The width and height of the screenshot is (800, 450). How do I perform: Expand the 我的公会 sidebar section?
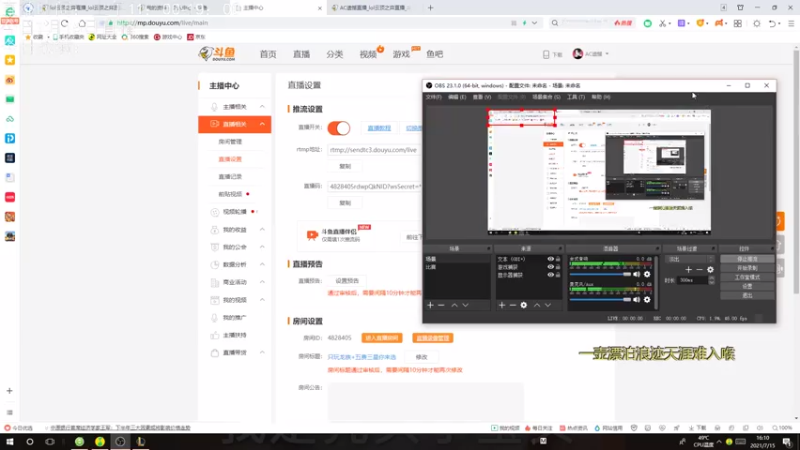(x=262, y=247)
